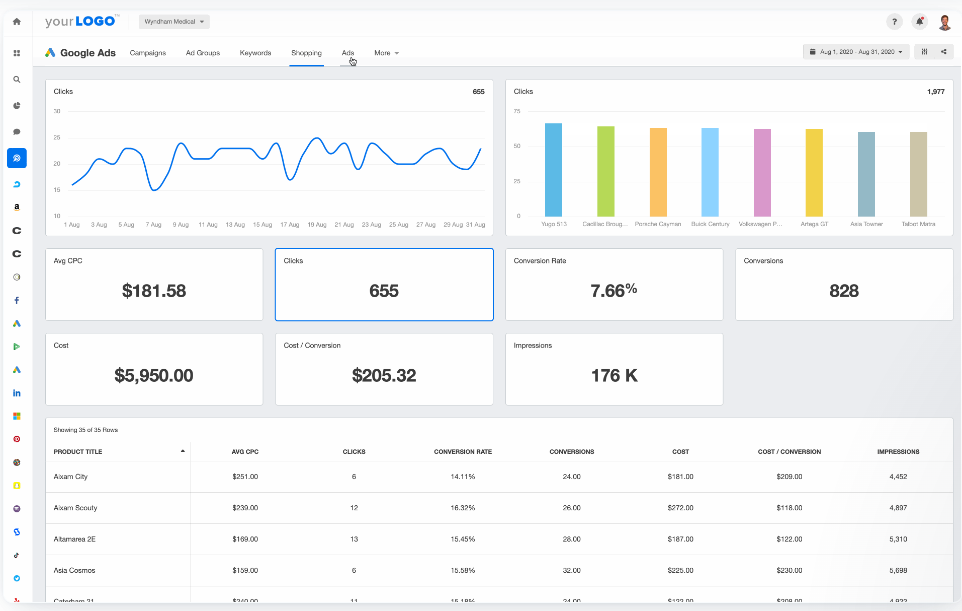Open the dashboard grid icon in sidebar
The image size is (962, 611).
click(x=17, y=53)
